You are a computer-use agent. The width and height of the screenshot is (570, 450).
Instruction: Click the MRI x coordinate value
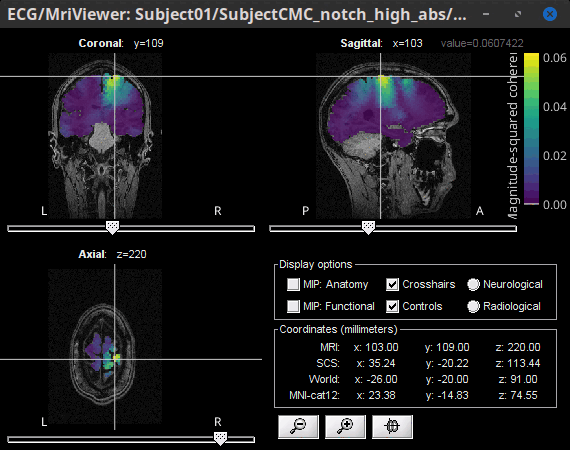point(376,347)
